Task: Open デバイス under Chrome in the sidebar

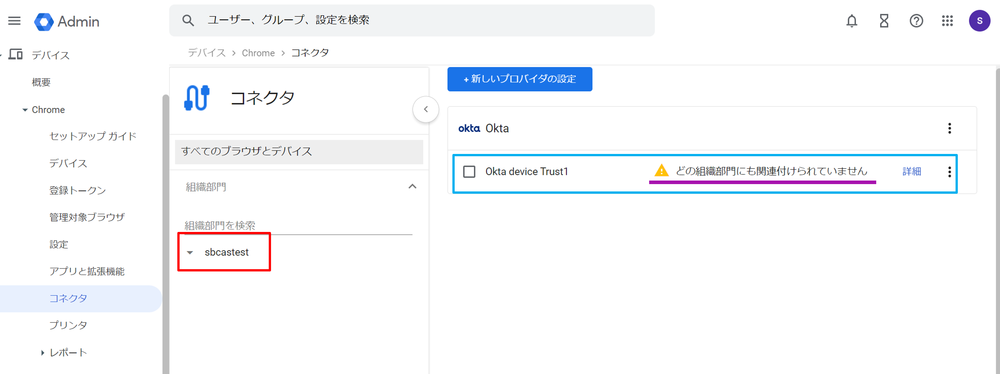Action: (x=68, y=163)
